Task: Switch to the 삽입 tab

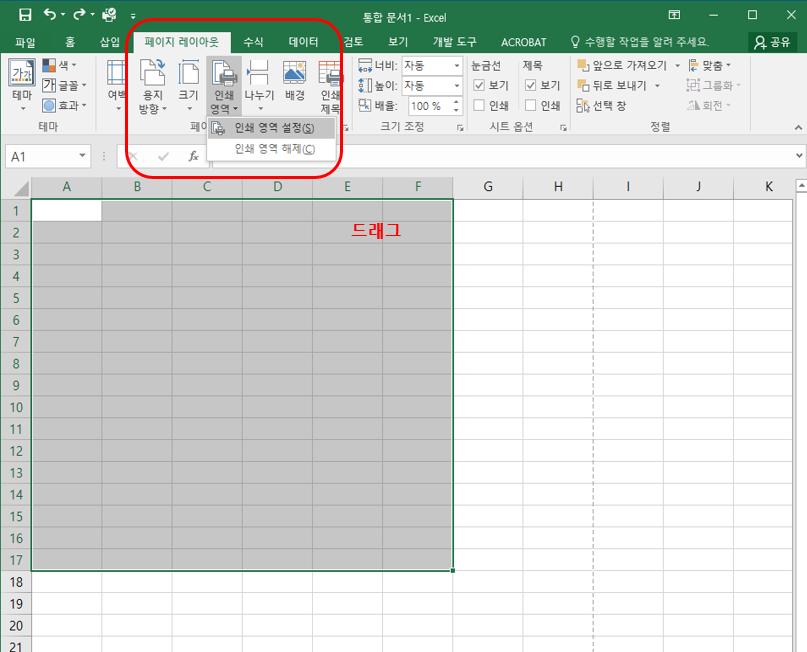Action: [x=110, y=42]
